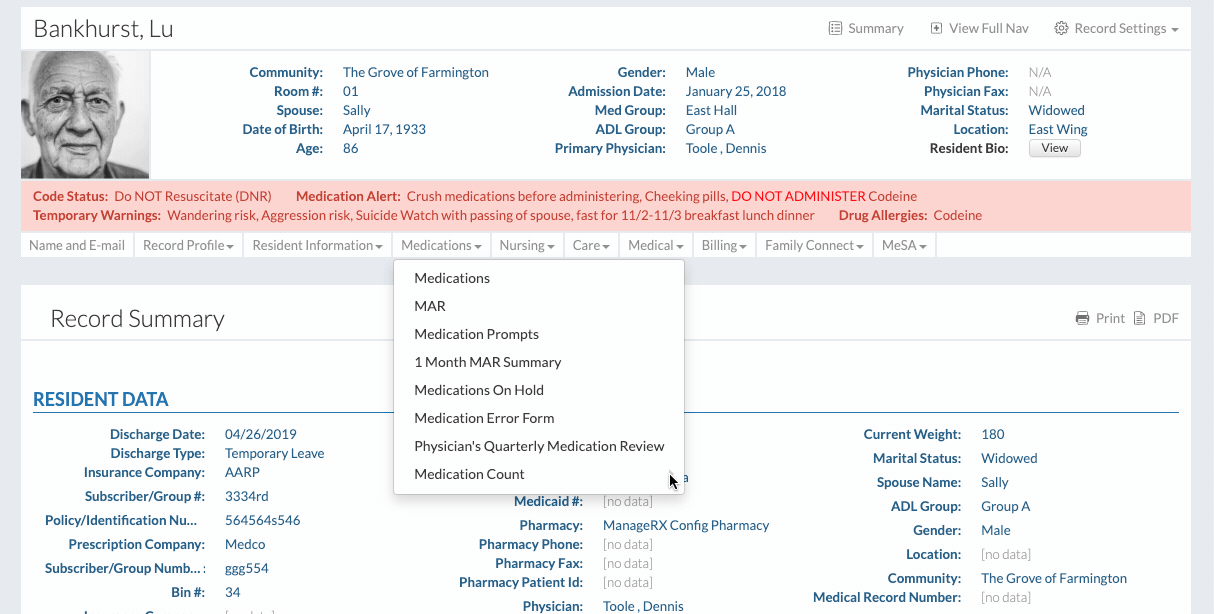Click the Resident Bio View button
The image size is (1214, 614).
(1054, 148)
